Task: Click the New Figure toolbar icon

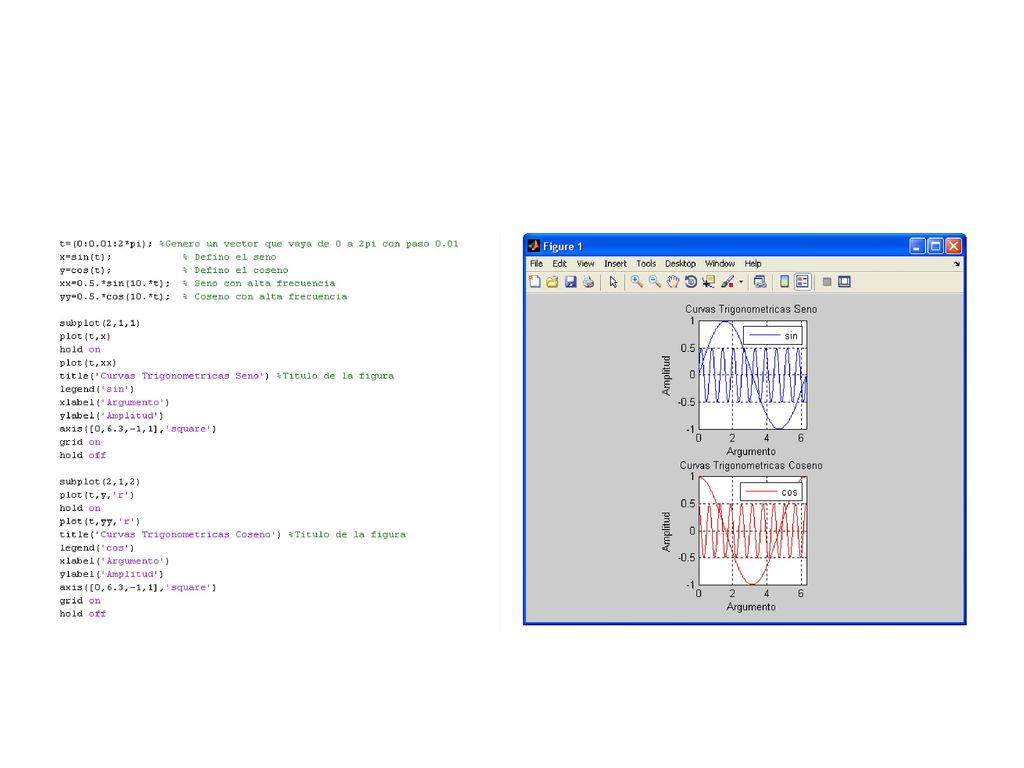Action: pos(534,281)
